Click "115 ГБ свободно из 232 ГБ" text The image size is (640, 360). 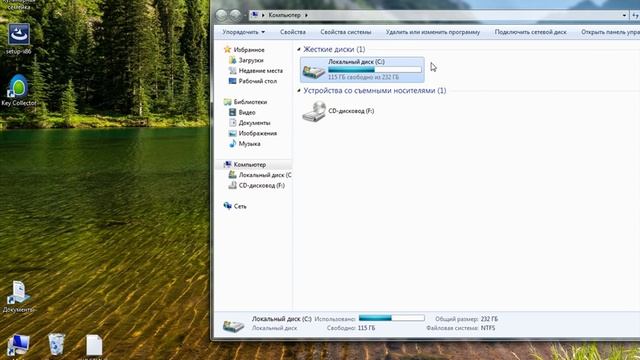click(363, 77)
